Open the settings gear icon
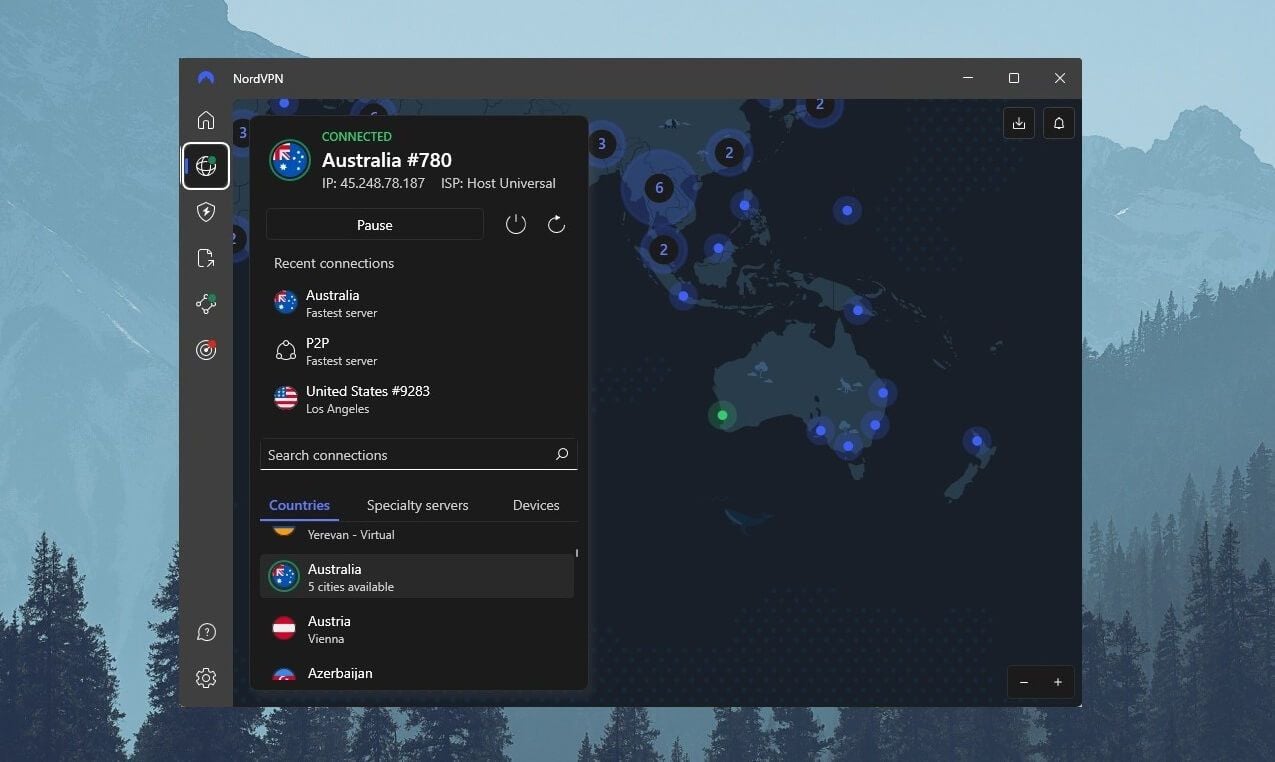The image size is (1275, 762). pos(206,678)
